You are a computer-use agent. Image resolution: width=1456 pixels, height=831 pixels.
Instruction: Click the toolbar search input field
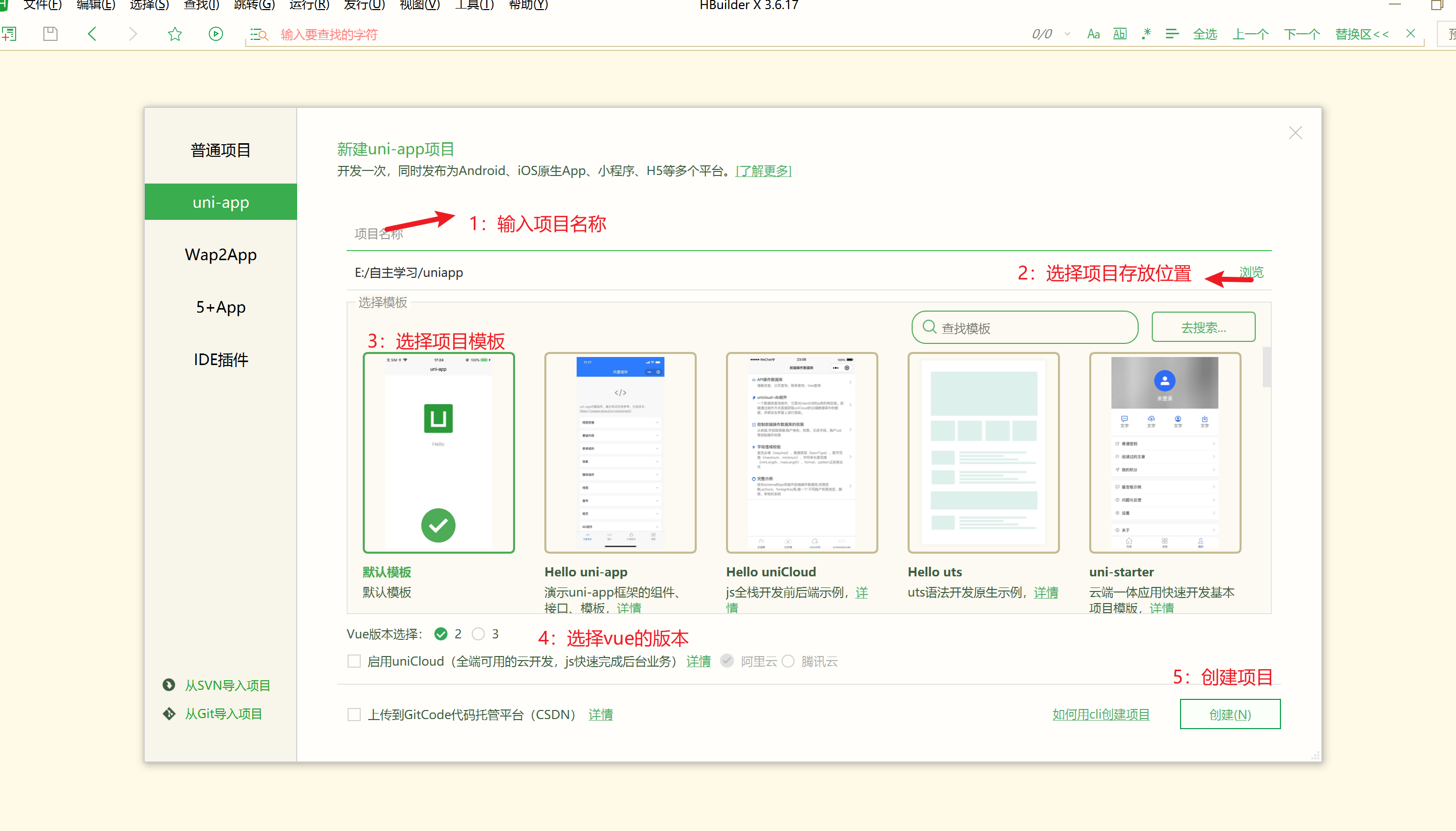coord(645,35)
